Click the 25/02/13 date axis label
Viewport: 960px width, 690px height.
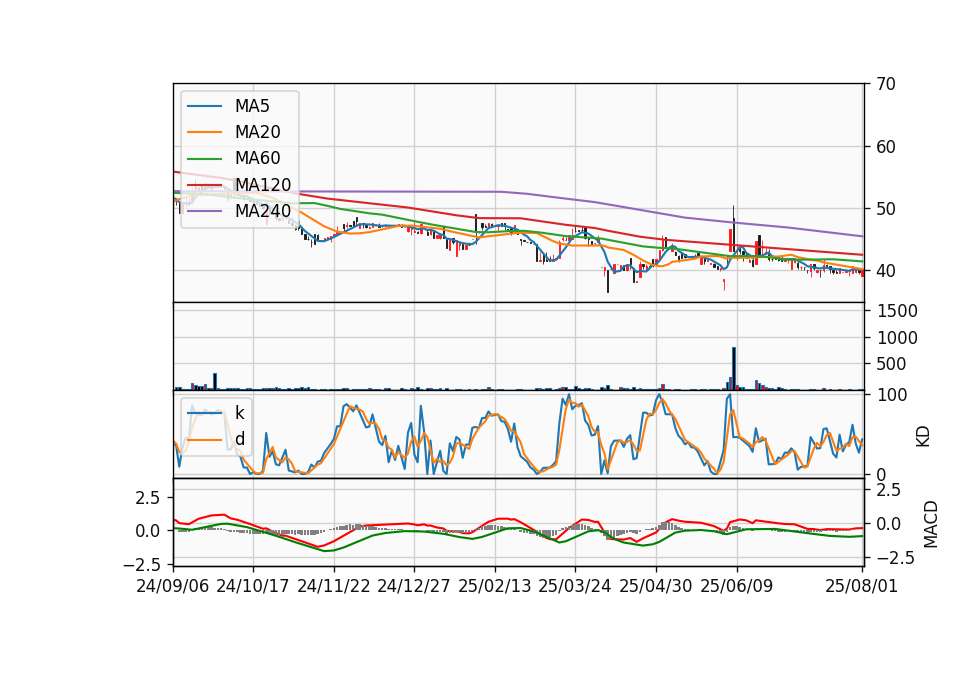[495, 586]
